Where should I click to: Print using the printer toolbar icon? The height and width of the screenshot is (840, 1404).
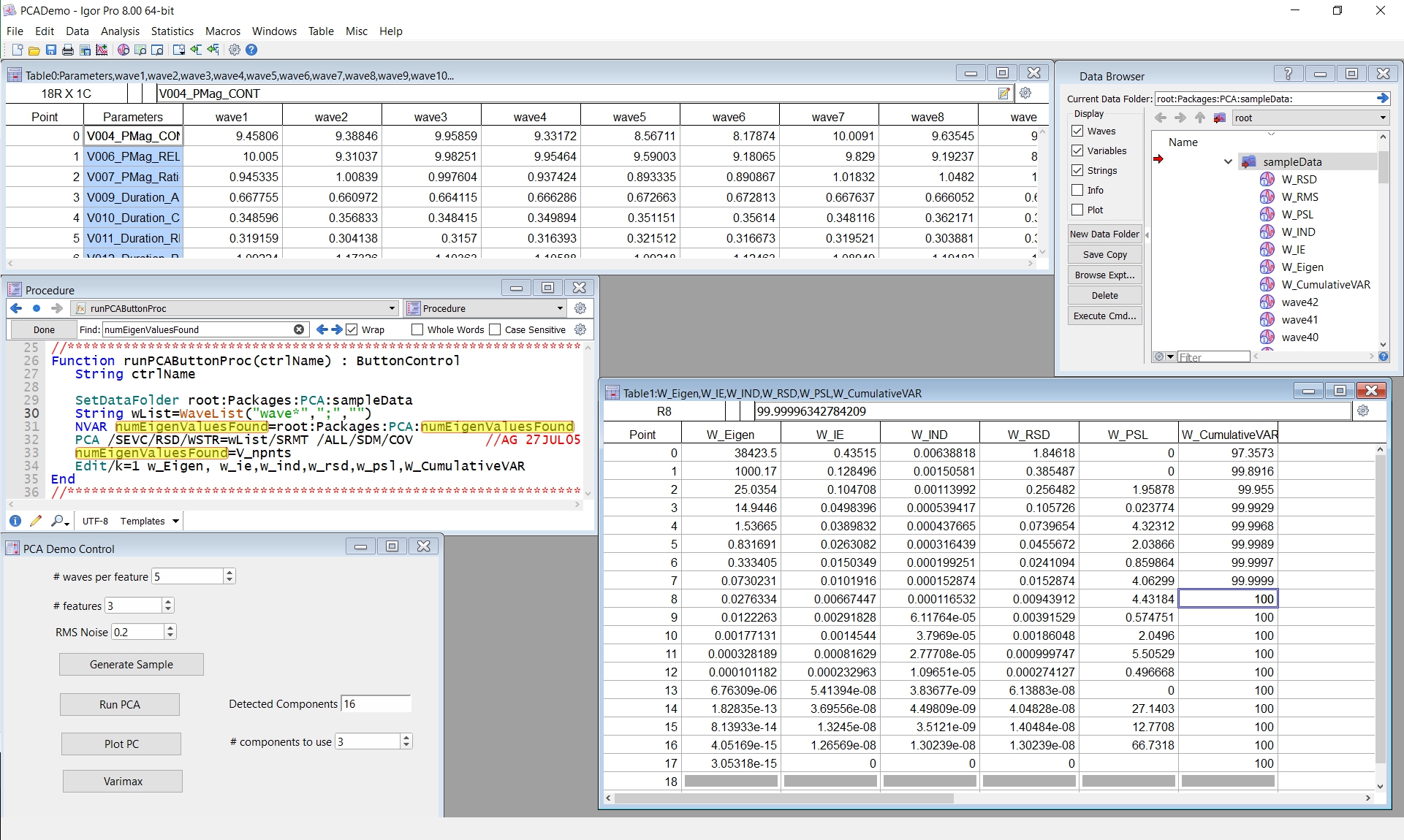[67, 50]
